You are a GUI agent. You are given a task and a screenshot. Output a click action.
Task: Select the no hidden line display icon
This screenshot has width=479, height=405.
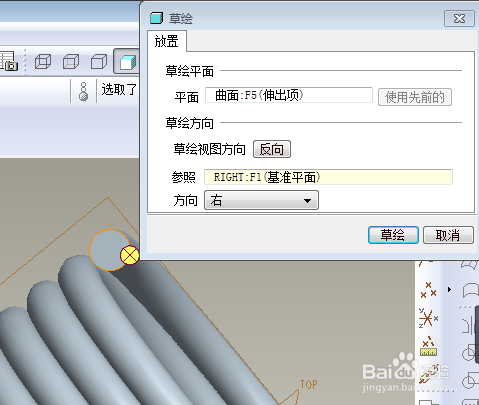(99, 62)
